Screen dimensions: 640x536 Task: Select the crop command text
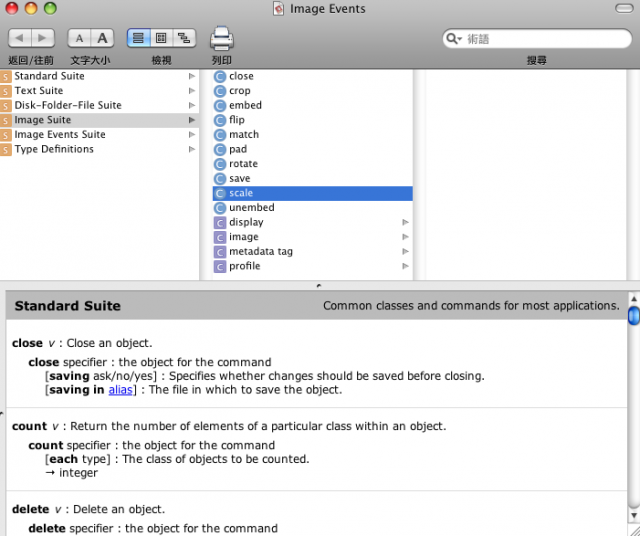240,91
